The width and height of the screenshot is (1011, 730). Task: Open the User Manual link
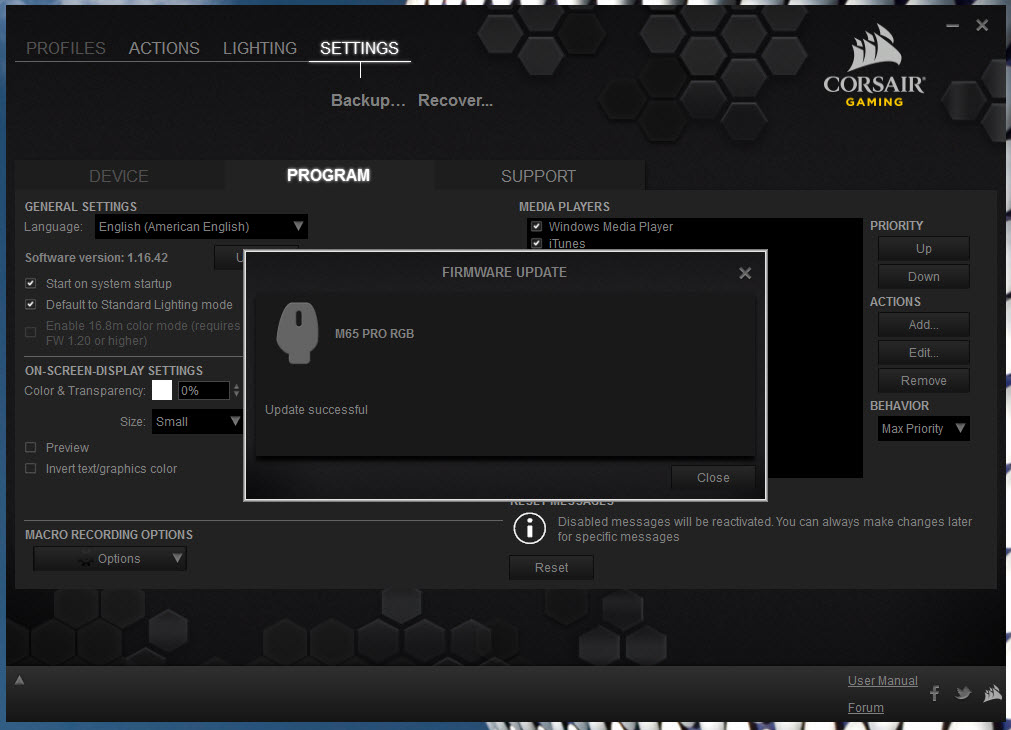[x=883, y=680]
